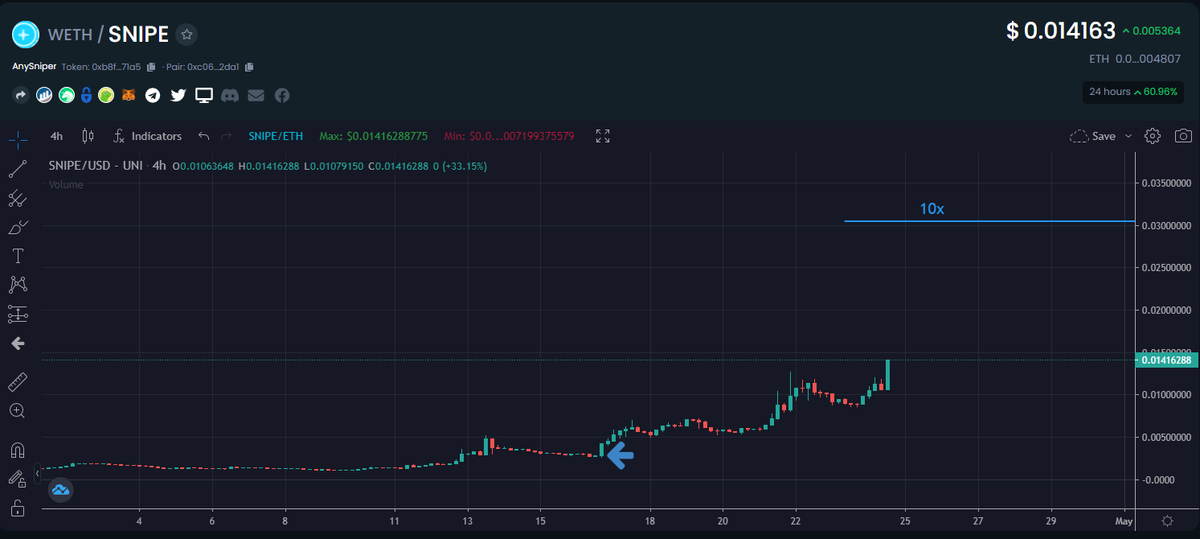
Task: Click the 0.03000000 price axis label
Action: pyautogui.click(x=1165, y=226)
